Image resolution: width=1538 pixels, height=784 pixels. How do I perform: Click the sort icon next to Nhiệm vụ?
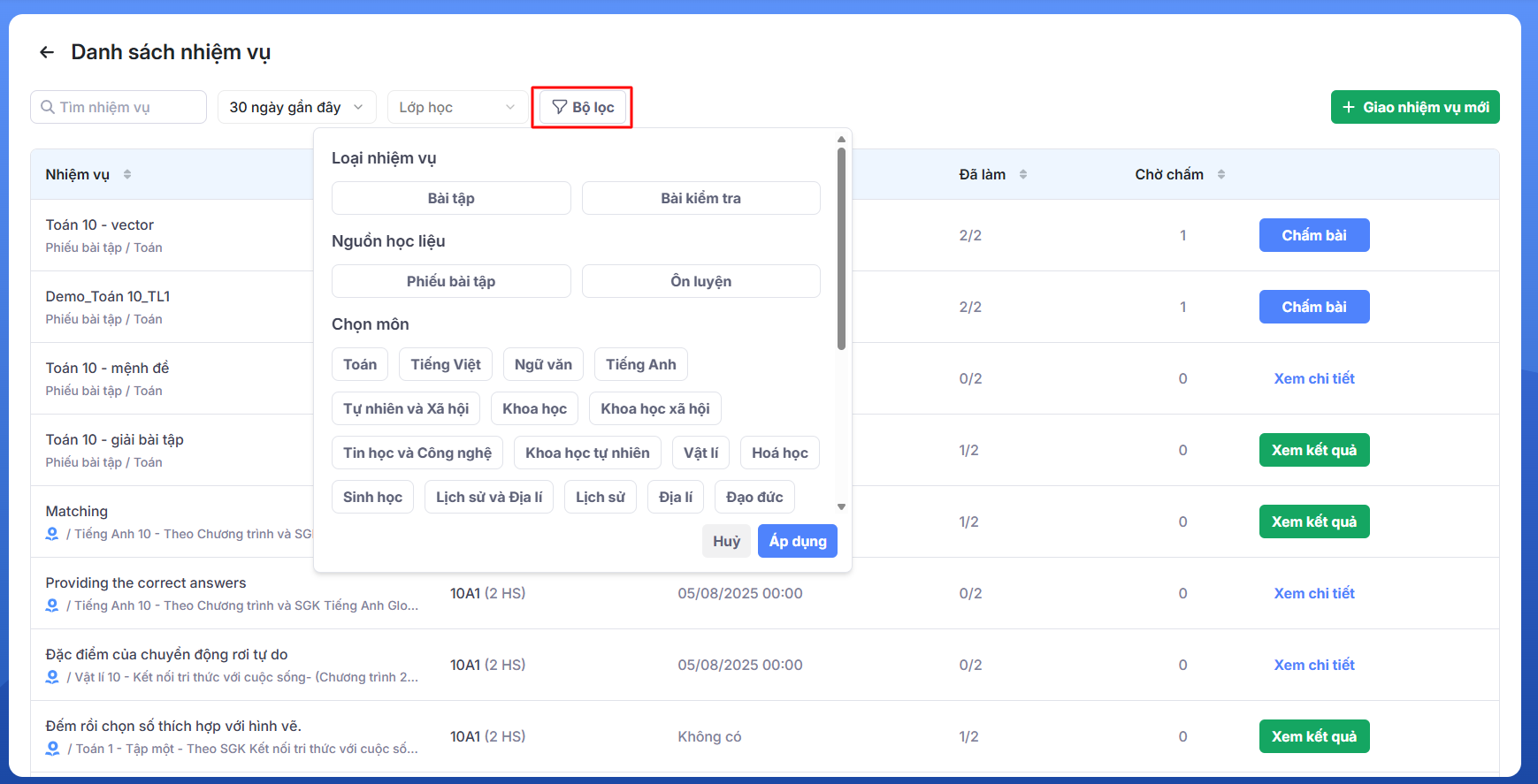point(127,174)
